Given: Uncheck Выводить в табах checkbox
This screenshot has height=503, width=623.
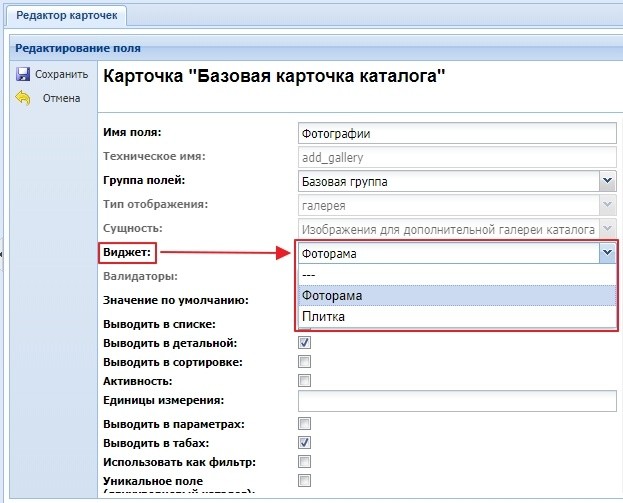Looking at the screenshot, I should [x=305, y=442].
